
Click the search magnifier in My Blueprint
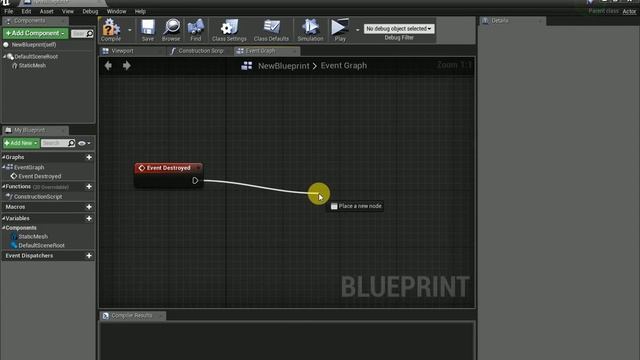[72, 143]
